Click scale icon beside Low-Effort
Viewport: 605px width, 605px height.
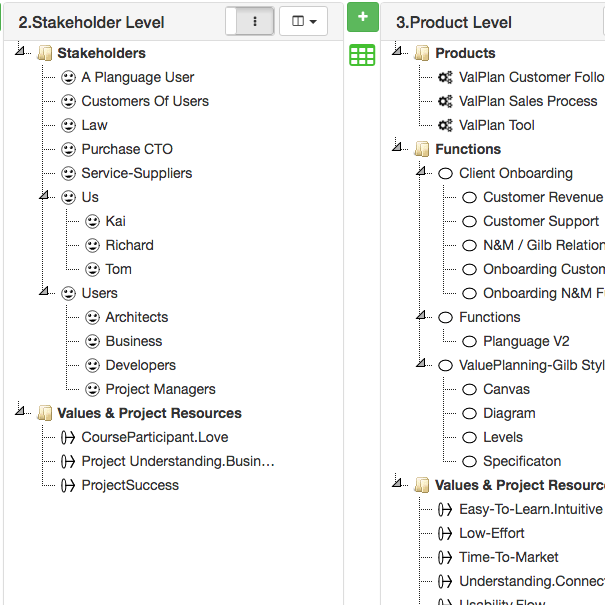point(445,534)
